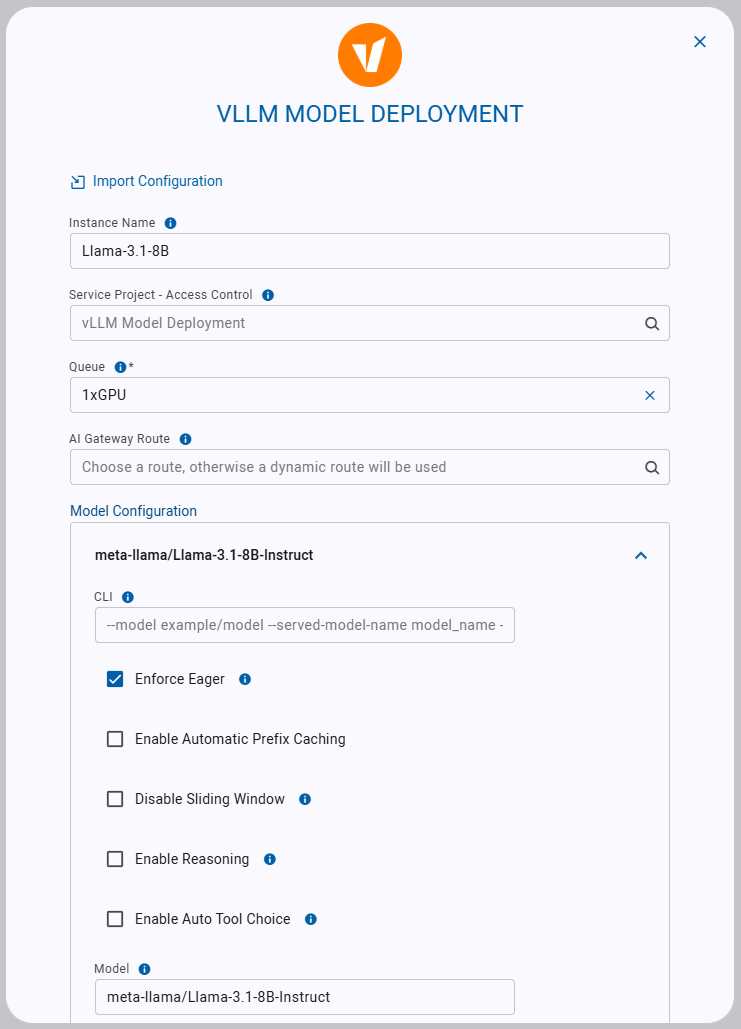Open the info icon next to Queue
The width and height of the screenshot is (741, 1029).
[x=118, y=366]
